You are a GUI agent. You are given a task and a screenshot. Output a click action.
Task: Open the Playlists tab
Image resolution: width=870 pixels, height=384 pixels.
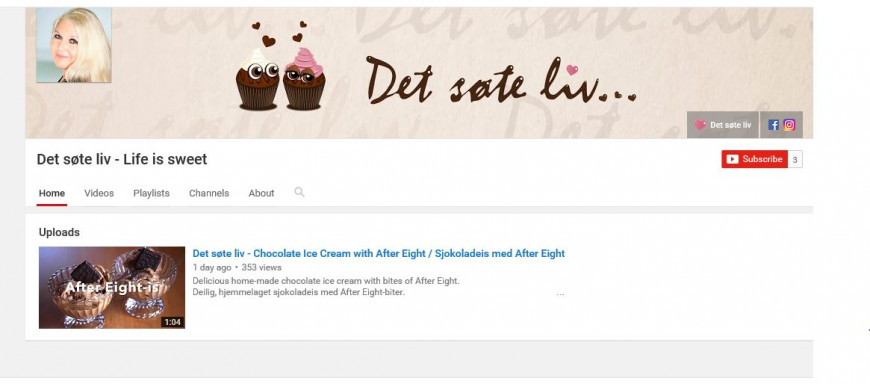(x=151, y=193)
